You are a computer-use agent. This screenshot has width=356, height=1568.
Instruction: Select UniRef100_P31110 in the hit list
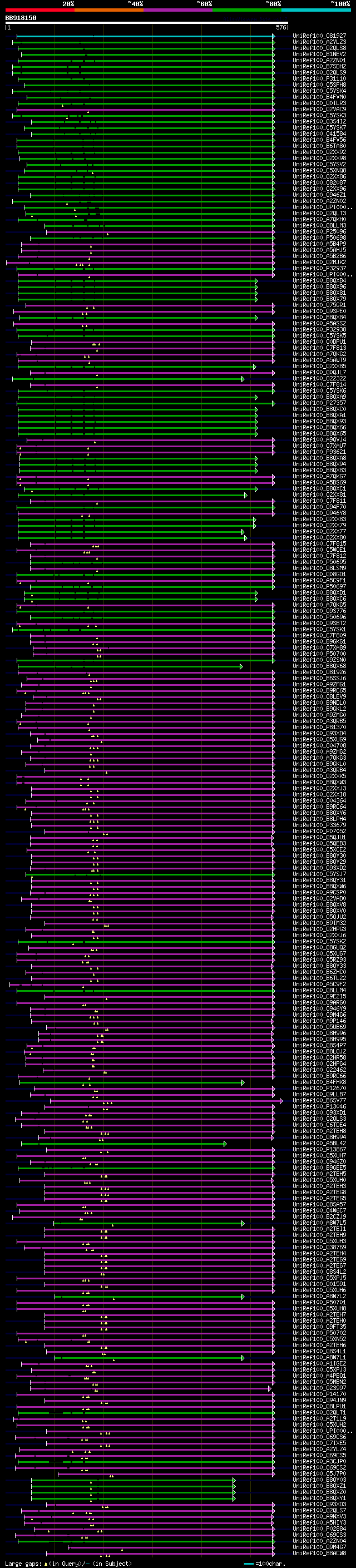[x=319, y=78]
